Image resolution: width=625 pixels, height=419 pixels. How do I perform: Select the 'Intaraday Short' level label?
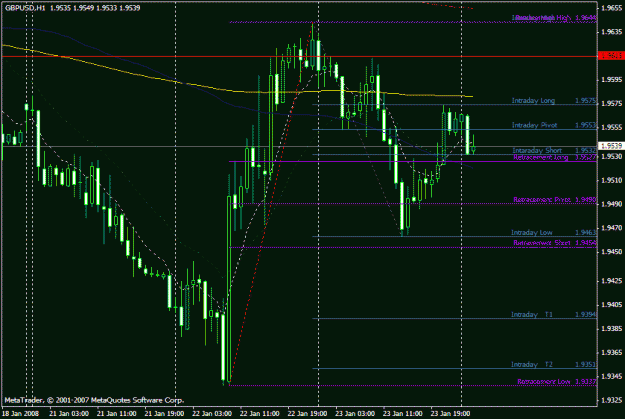click(537, 150)
